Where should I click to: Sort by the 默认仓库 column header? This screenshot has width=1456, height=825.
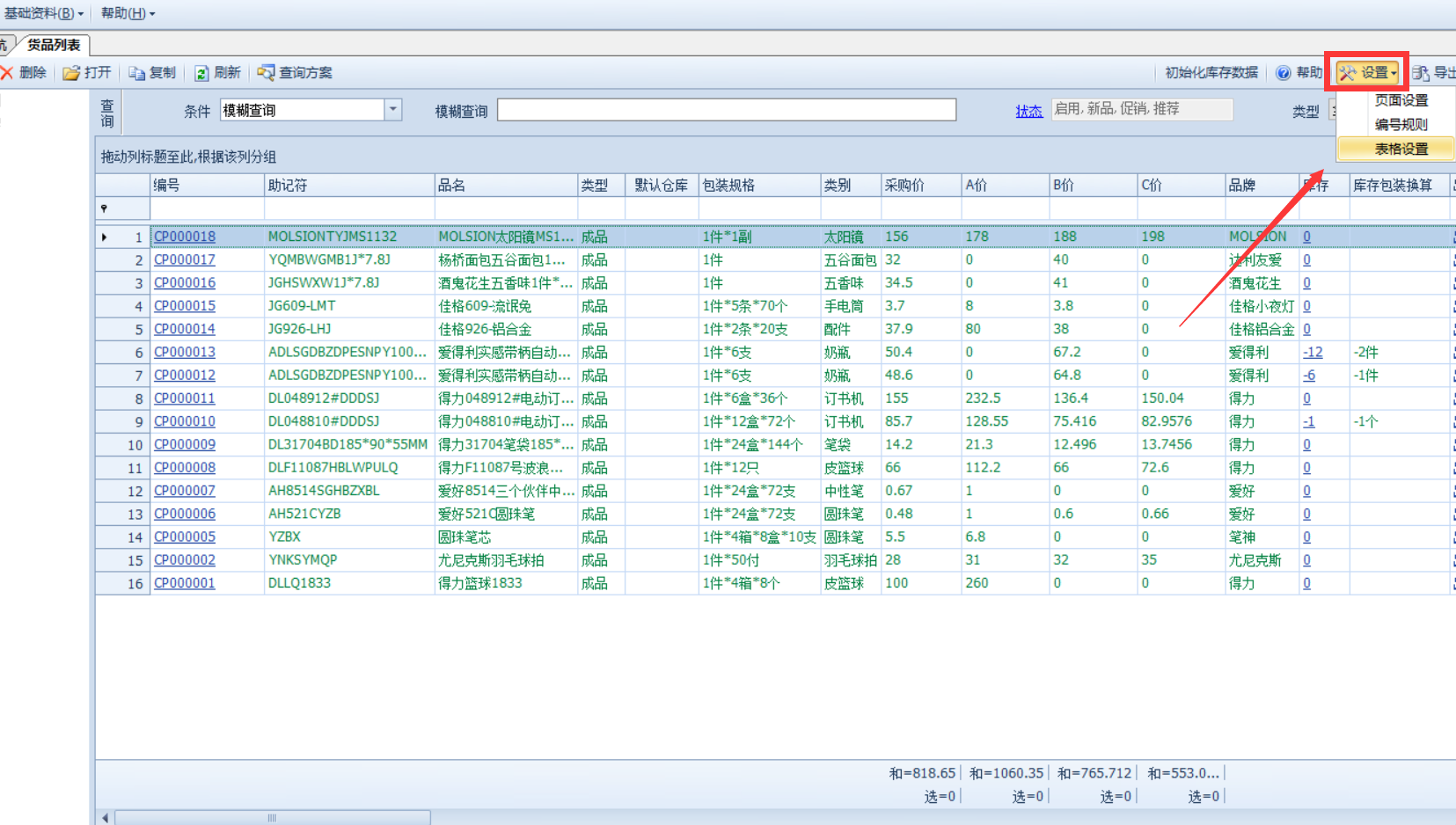(x=662, y=186)
